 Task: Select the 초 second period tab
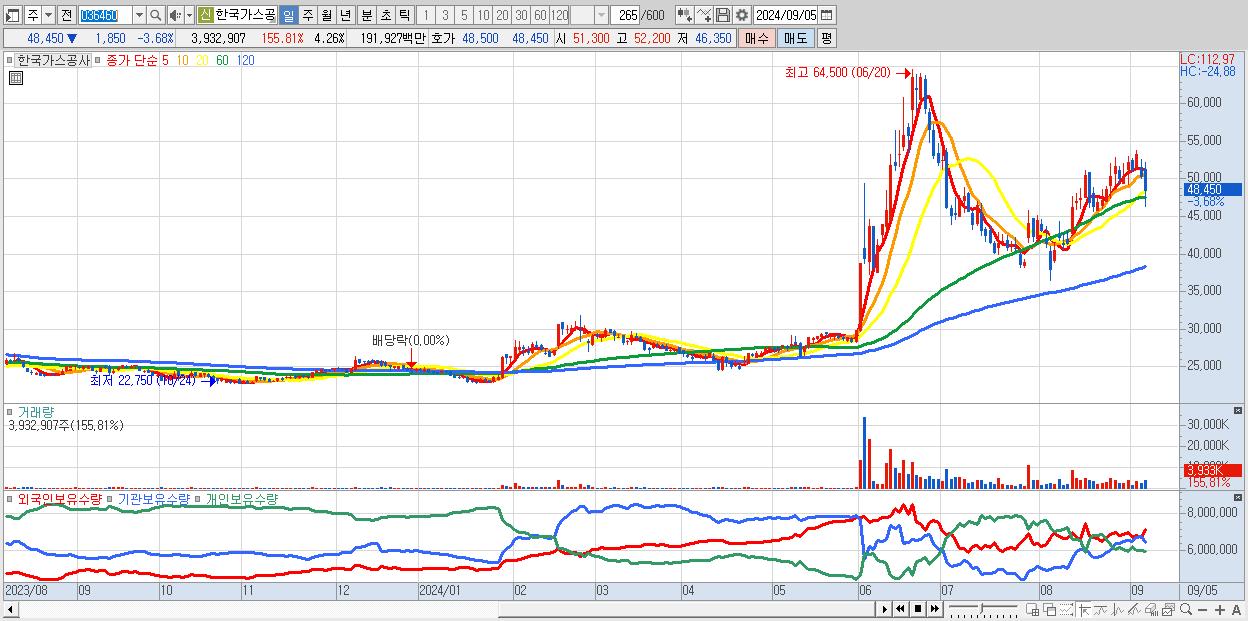pos(385,15)
